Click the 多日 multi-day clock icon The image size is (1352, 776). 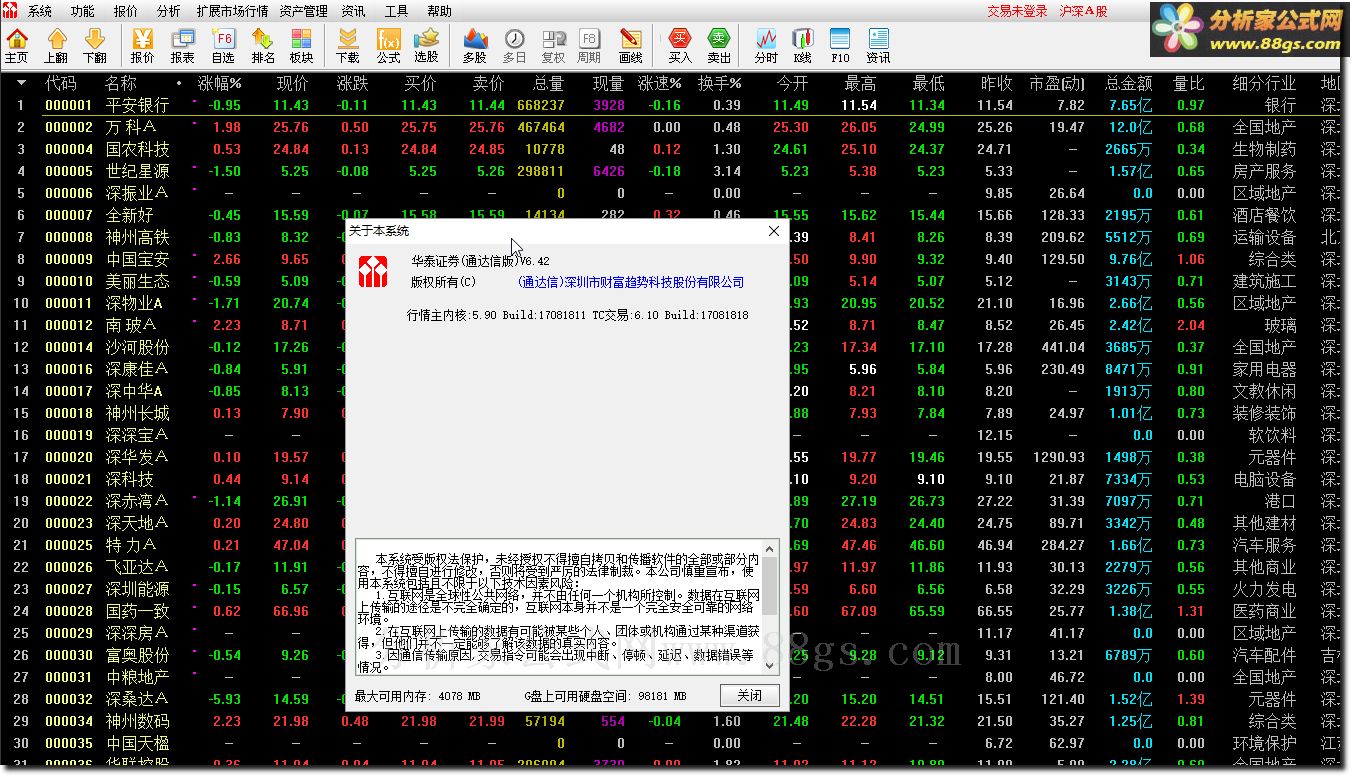(x=514, y=46)
